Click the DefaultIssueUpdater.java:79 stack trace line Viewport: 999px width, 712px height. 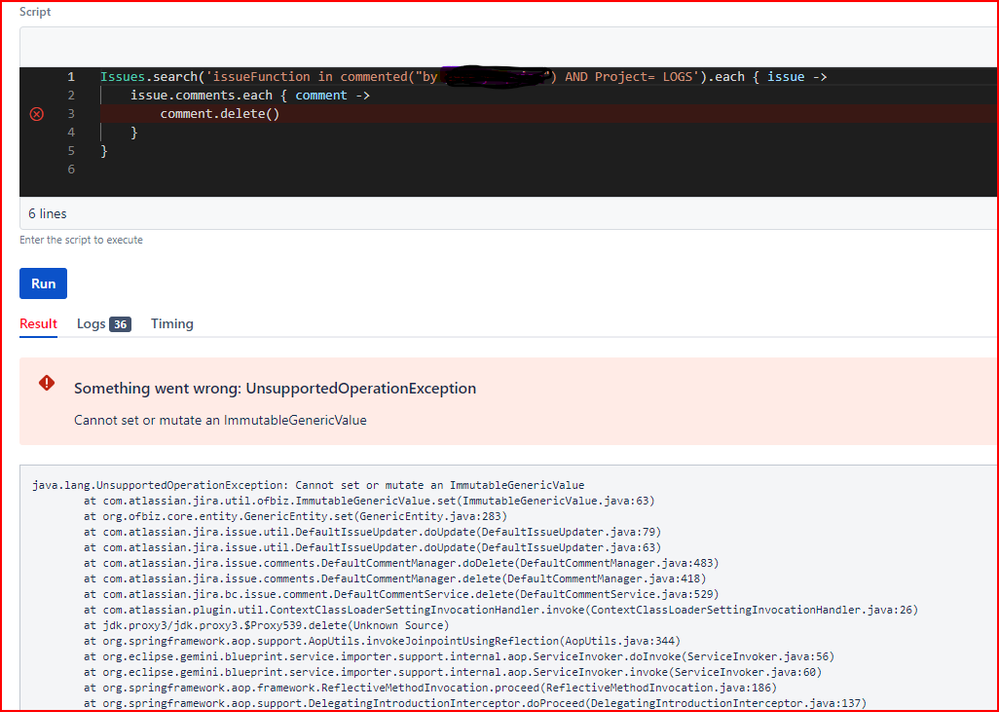372,532
